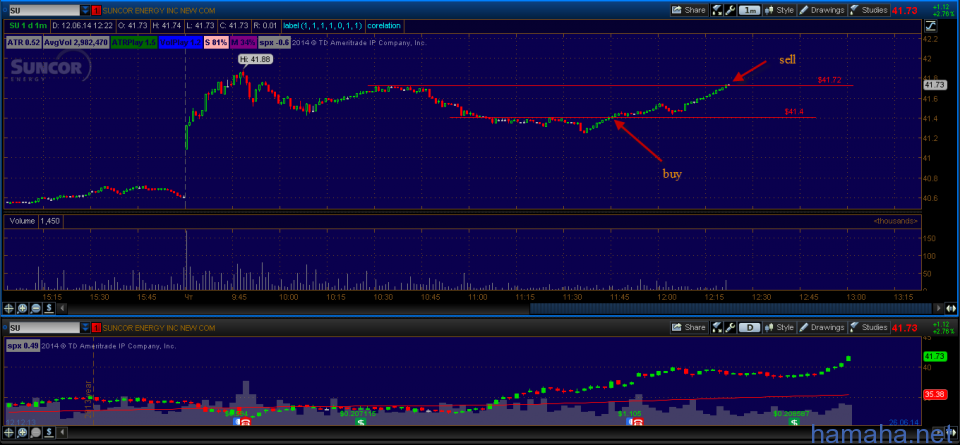The image size is (960, 445).
Task: Expand symbol dropdown arrow on lower chart
Action: pos(85,327)
